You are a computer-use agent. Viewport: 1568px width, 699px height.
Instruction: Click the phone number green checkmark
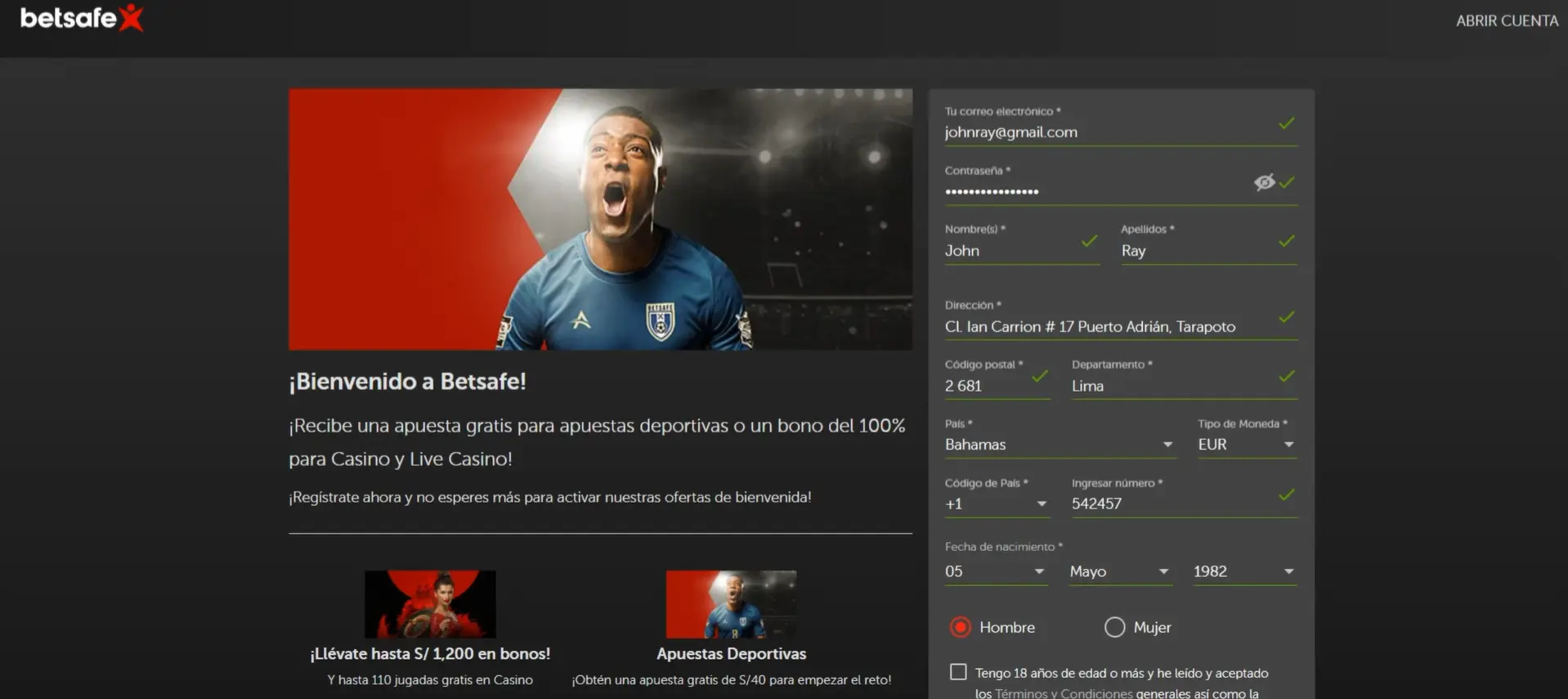(x=1287, y=495)
